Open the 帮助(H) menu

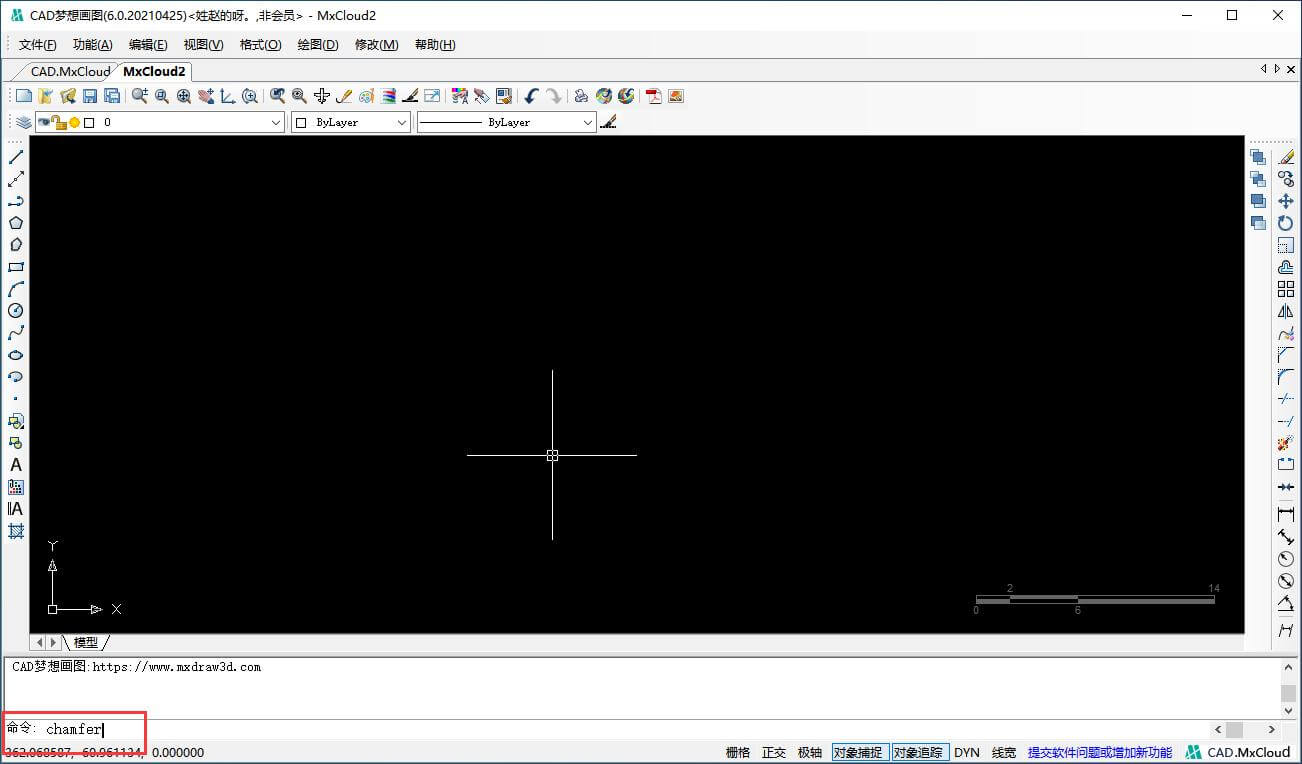pyautogui.click(x=435, y=45)
